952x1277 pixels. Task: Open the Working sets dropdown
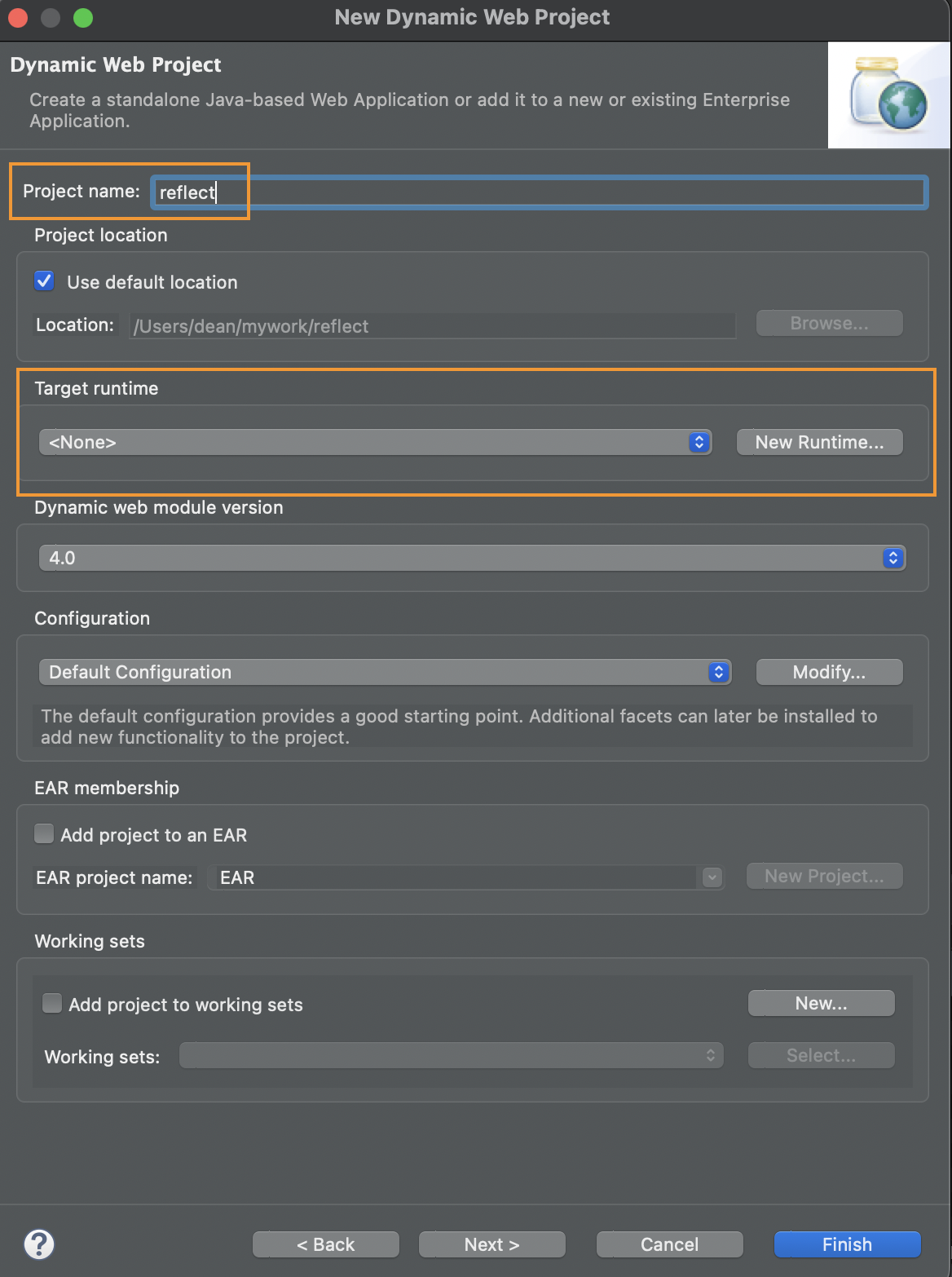tap(451, 1055)
